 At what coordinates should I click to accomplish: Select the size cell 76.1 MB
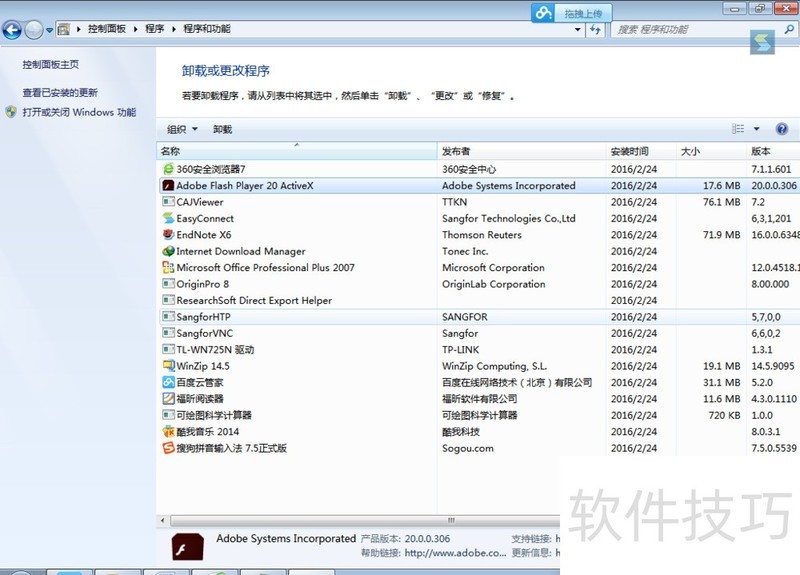pyautogui.click(x=721, y=202)
